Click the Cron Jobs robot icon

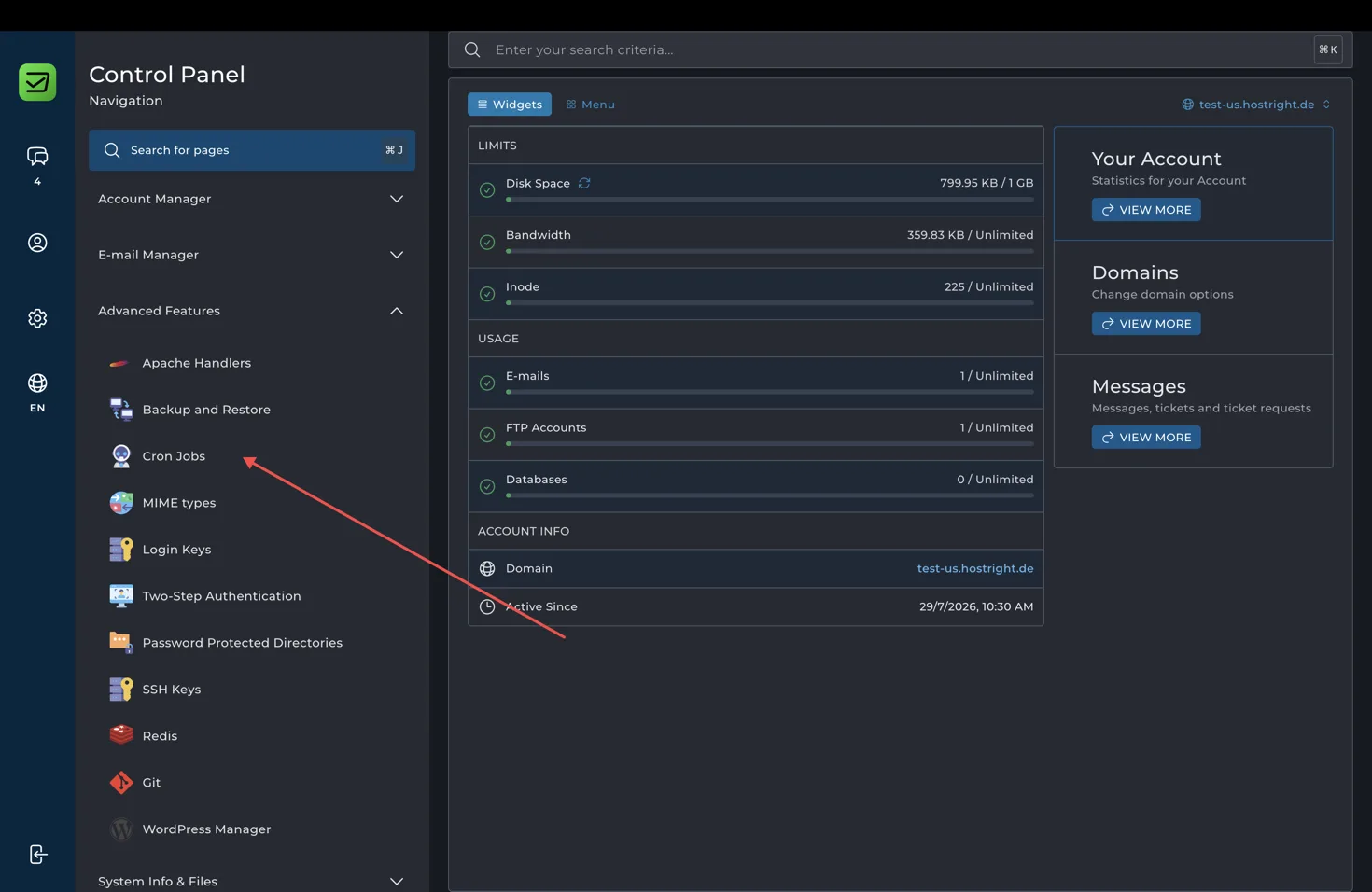121,456
